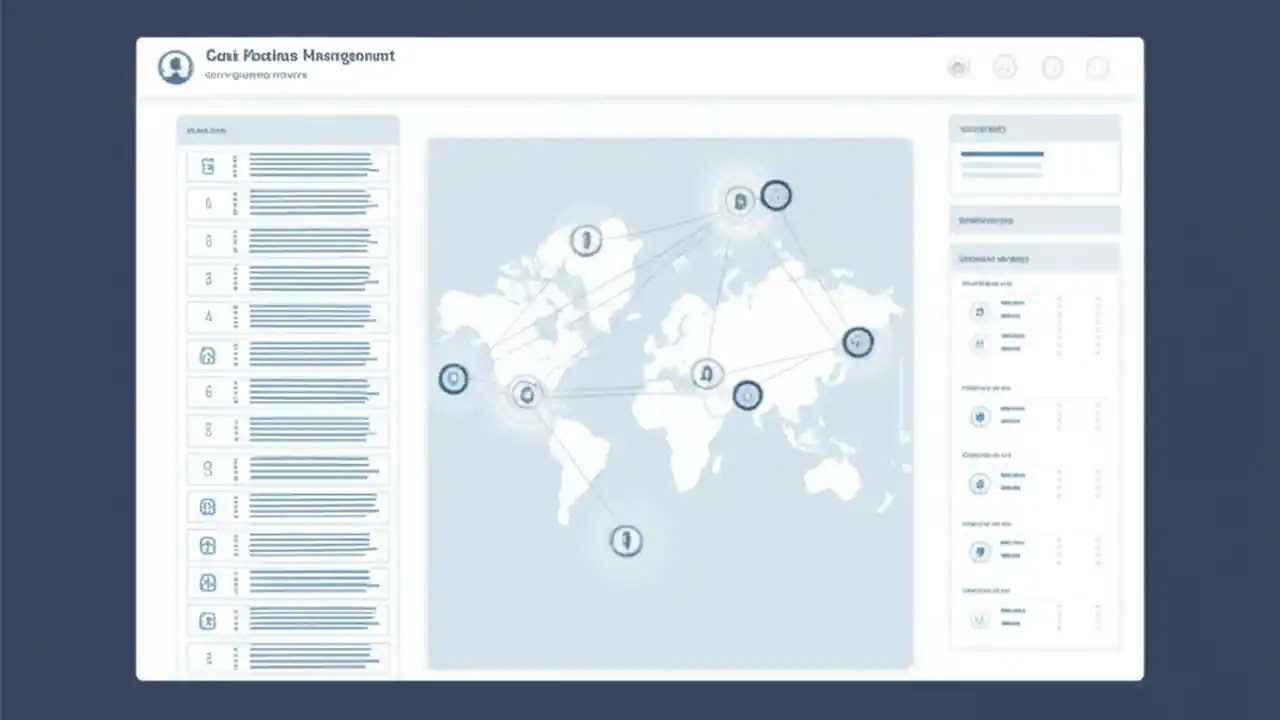
Task: Click the notification icon at the top-right corner
Action: (x=1098, y=68)
